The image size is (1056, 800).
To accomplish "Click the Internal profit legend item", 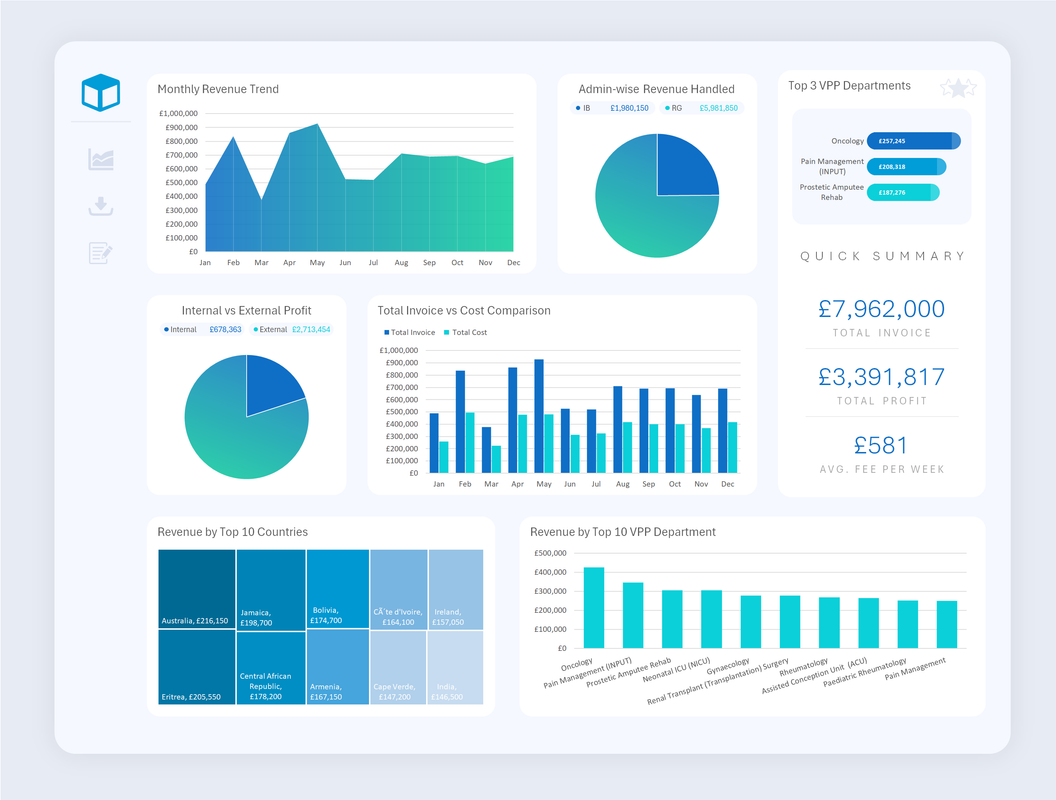I will tap(202, 329).
